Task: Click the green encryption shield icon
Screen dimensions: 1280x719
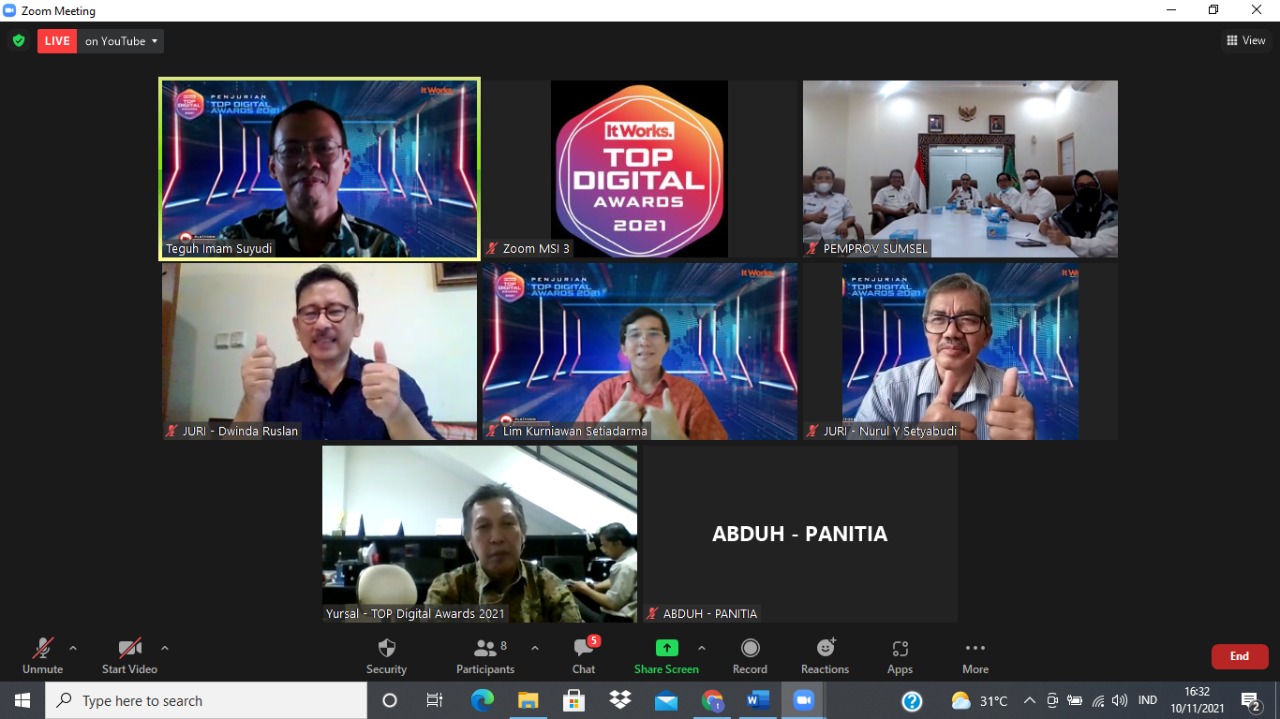Action: 18,41
